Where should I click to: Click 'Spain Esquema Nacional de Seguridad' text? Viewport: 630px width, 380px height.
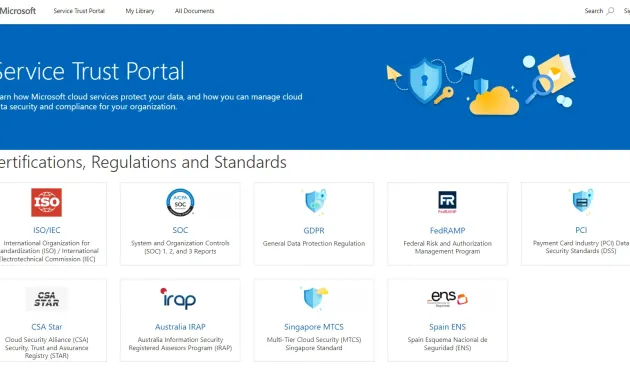(448, 344)
